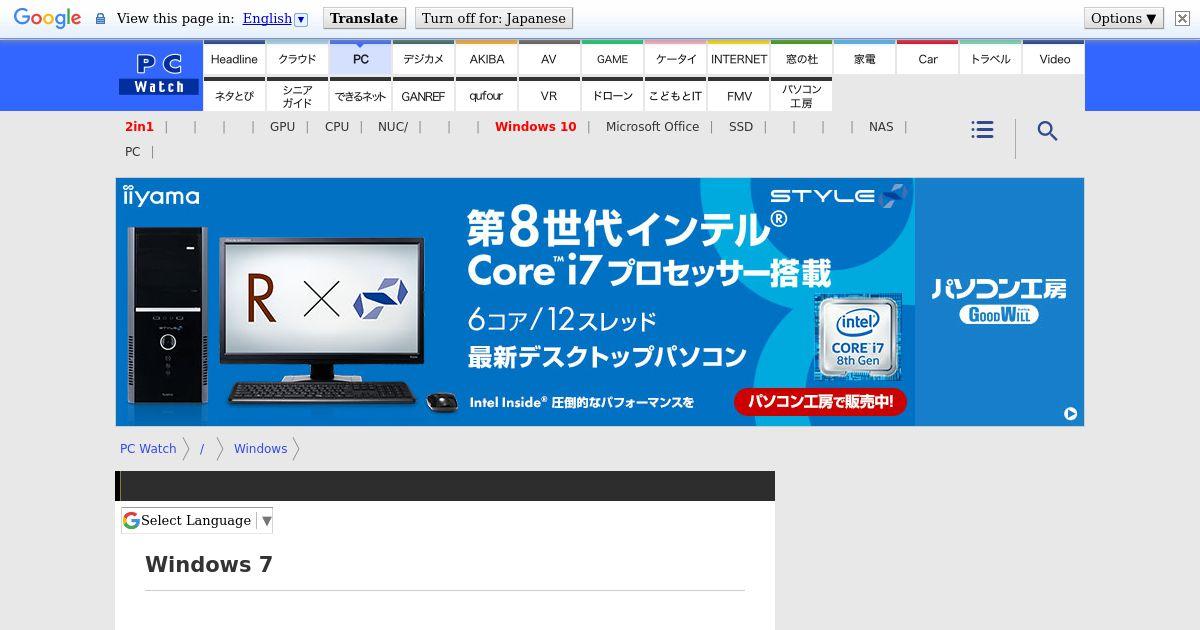Click the search magnifier icon
1200x630 pixels.
1047,131
